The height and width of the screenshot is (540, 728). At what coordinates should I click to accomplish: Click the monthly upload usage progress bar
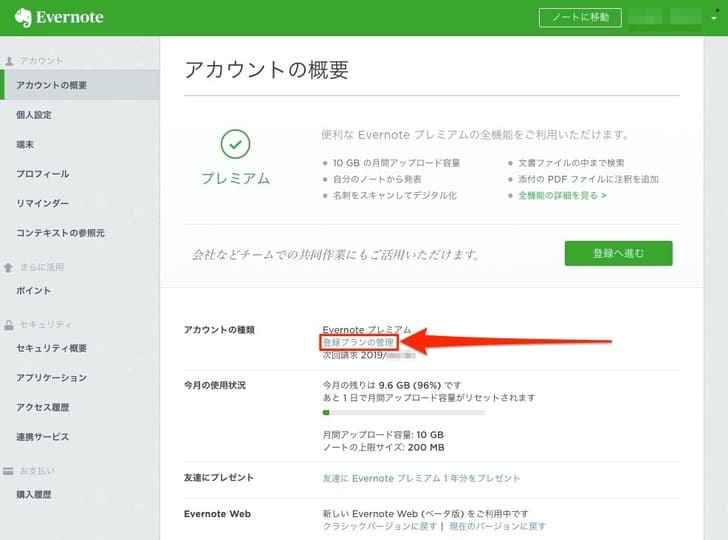(x=403, y=412)
